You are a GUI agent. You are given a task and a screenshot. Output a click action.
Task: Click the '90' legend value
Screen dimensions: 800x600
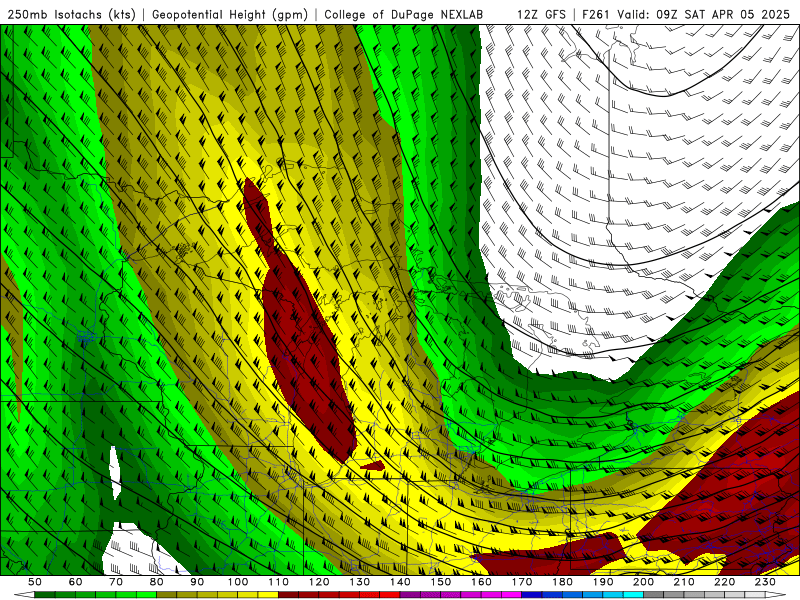pos(197,582)
